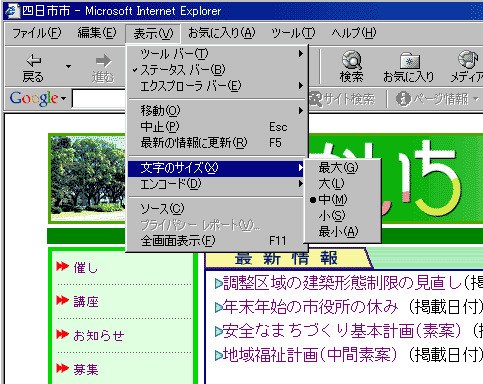Click the red arrow beside 募集

62,368
